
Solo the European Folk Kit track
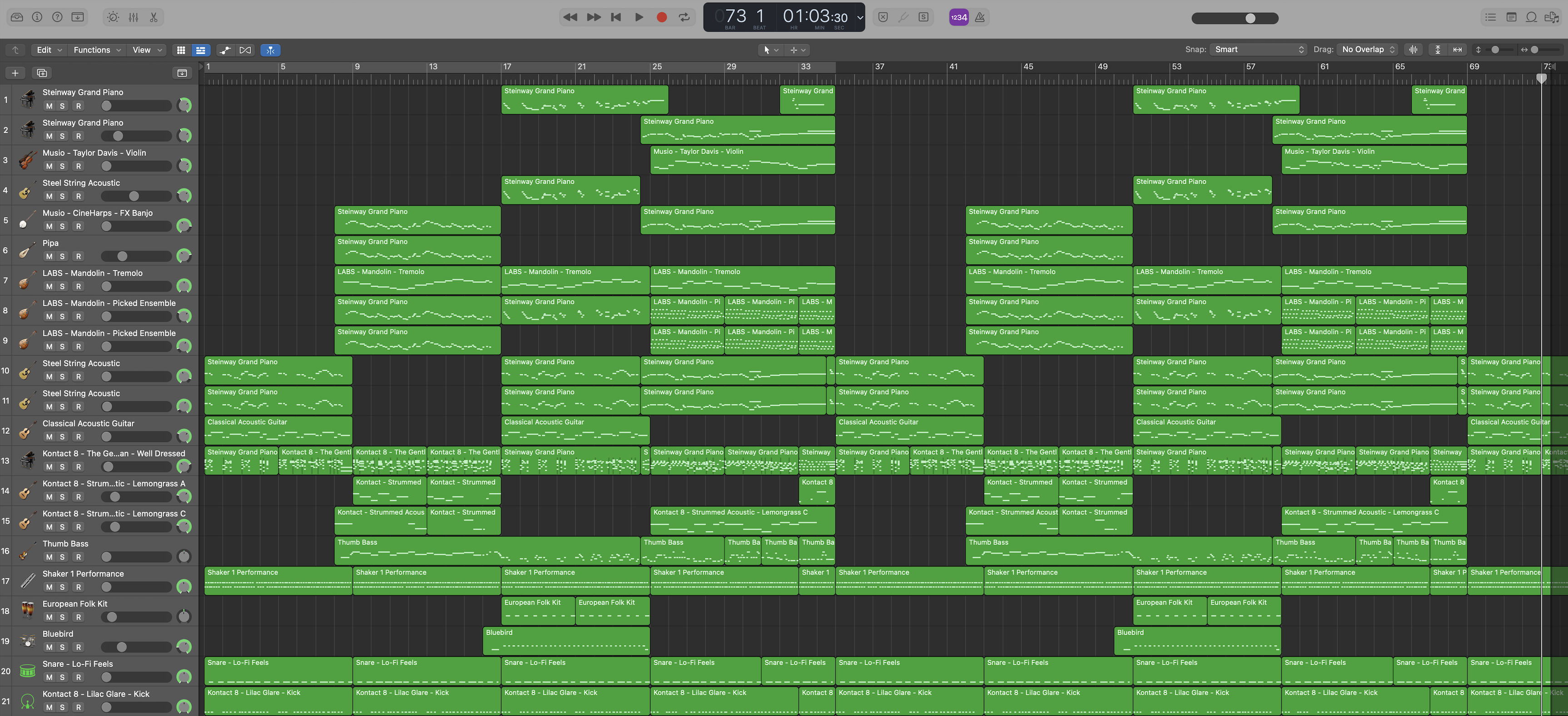[x=62, y=617]
